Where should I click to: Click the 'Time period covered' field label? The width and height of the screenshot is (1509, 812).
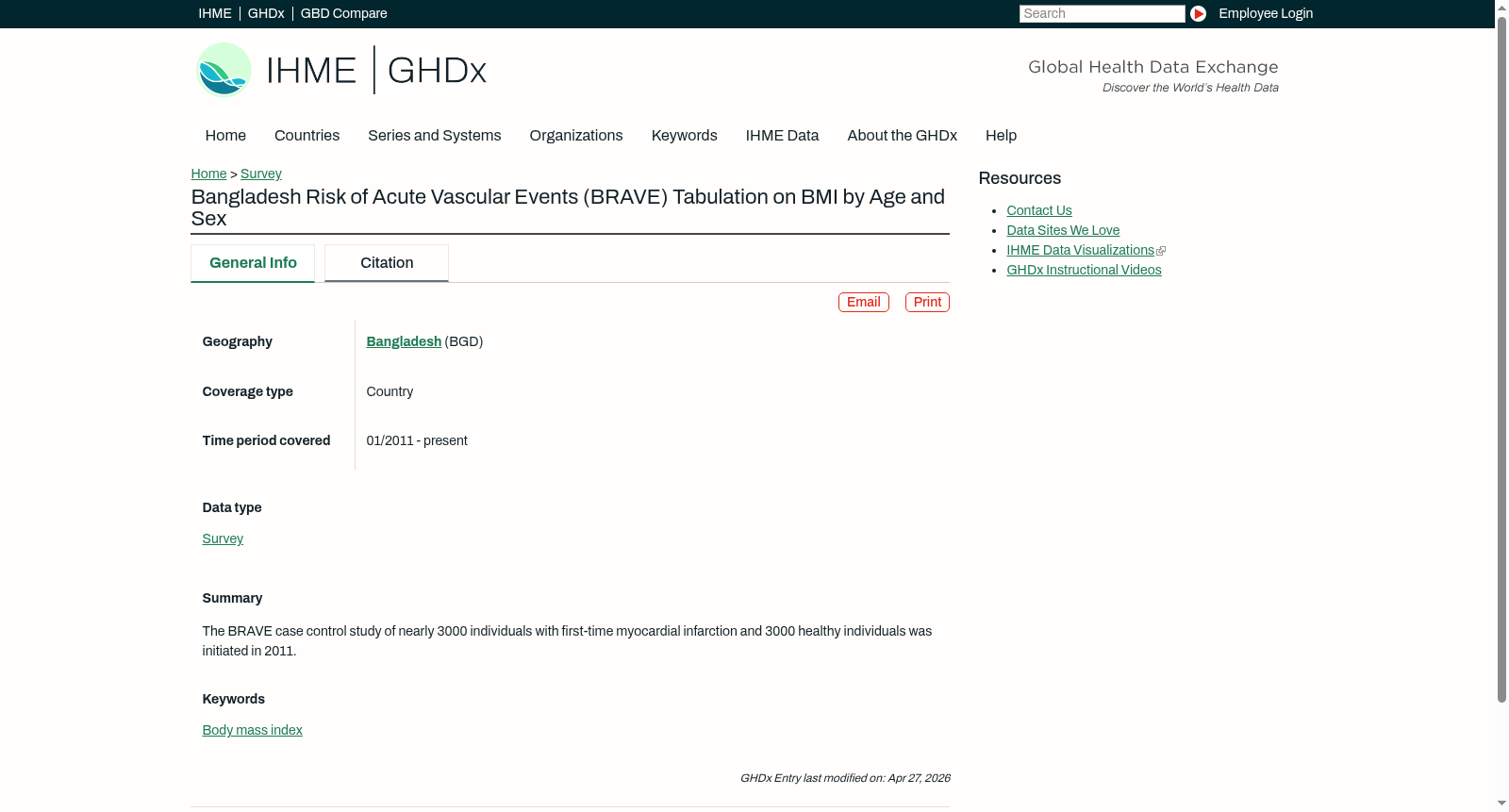point(266,440)
